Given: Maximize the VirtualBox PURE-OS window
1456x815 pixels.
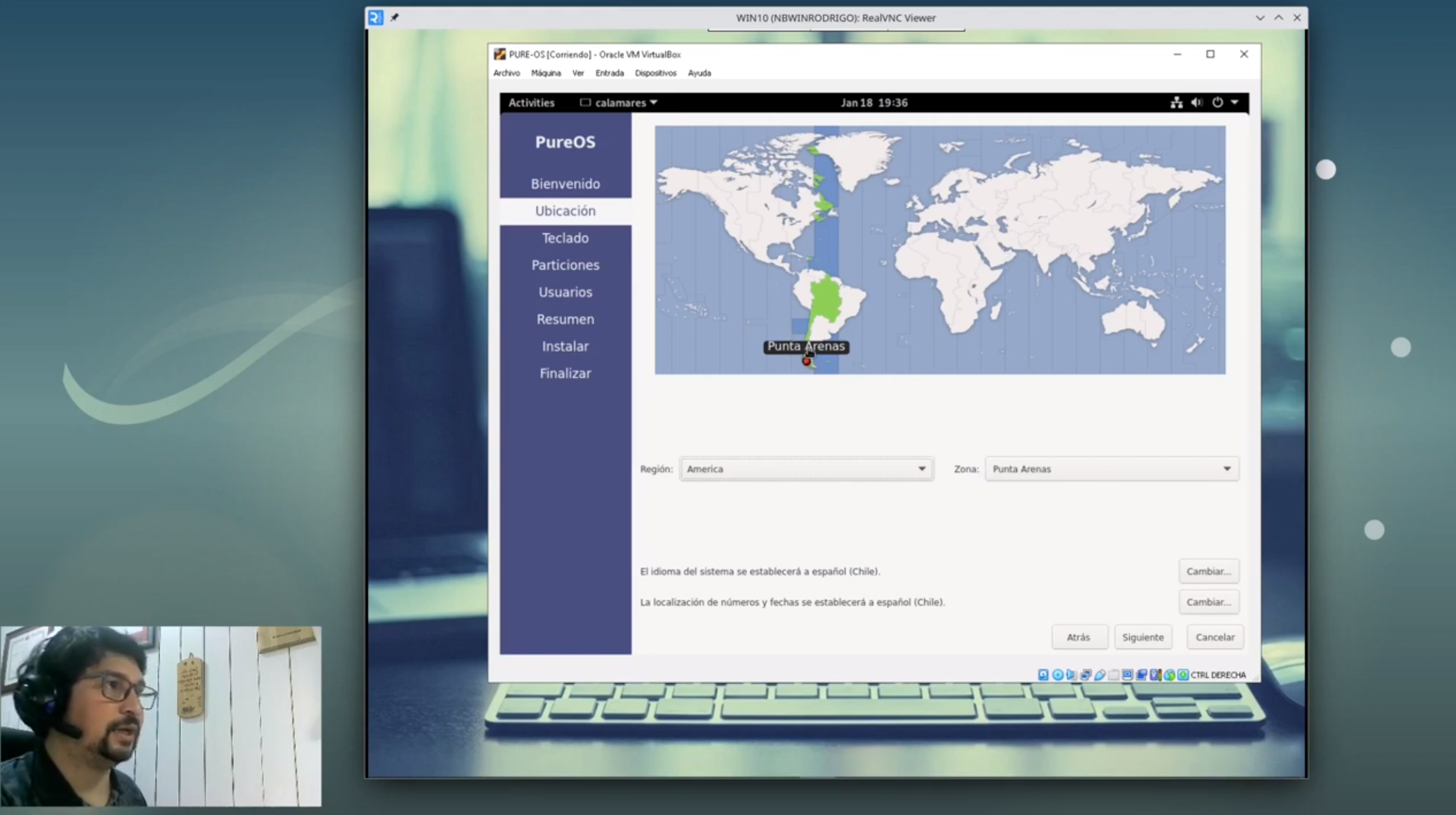Looking at the screenshot, I should [1211, 54].
